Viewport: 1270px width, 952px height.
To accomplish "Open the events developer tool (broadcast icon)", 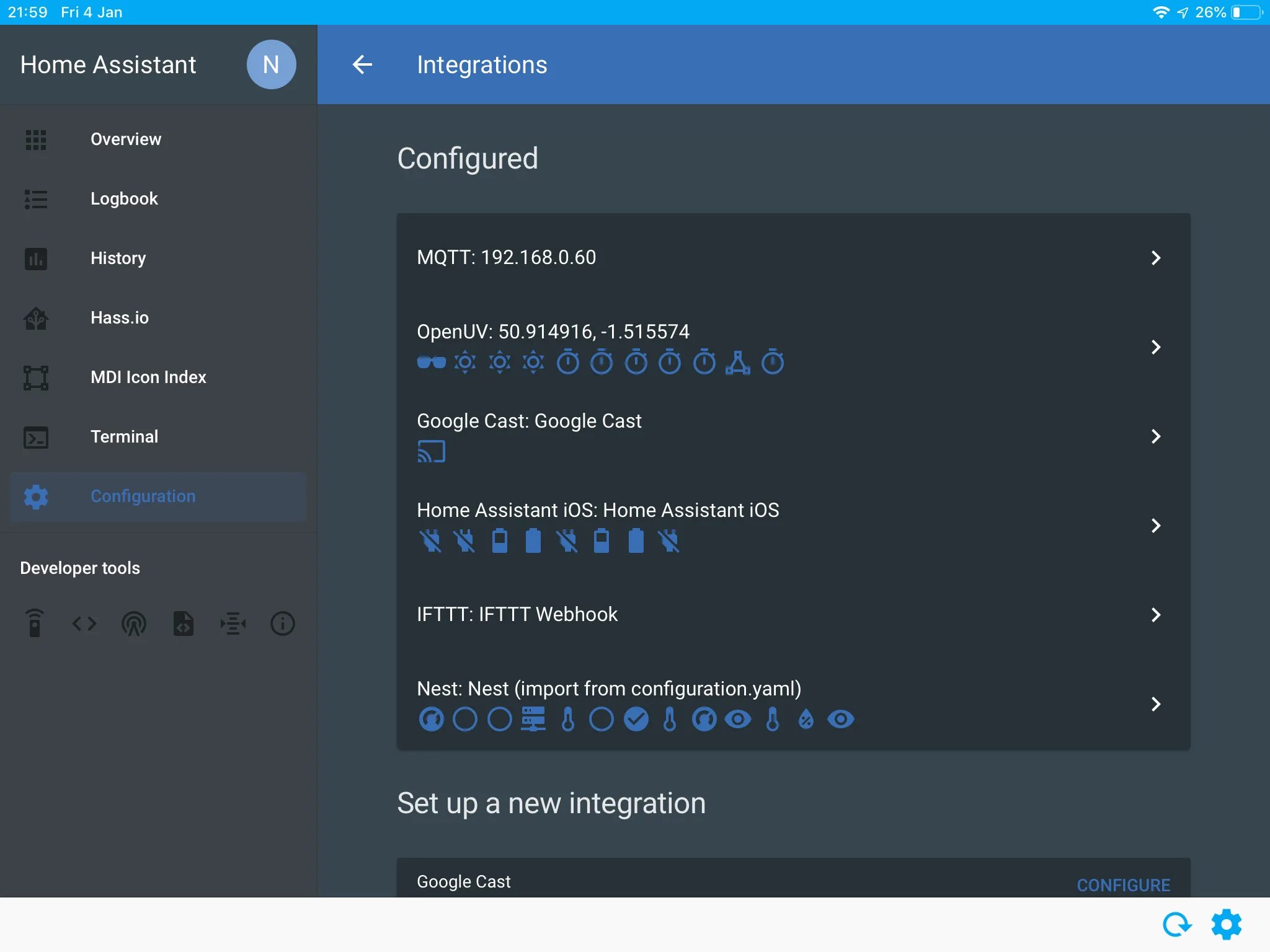I will pos(134,623).
